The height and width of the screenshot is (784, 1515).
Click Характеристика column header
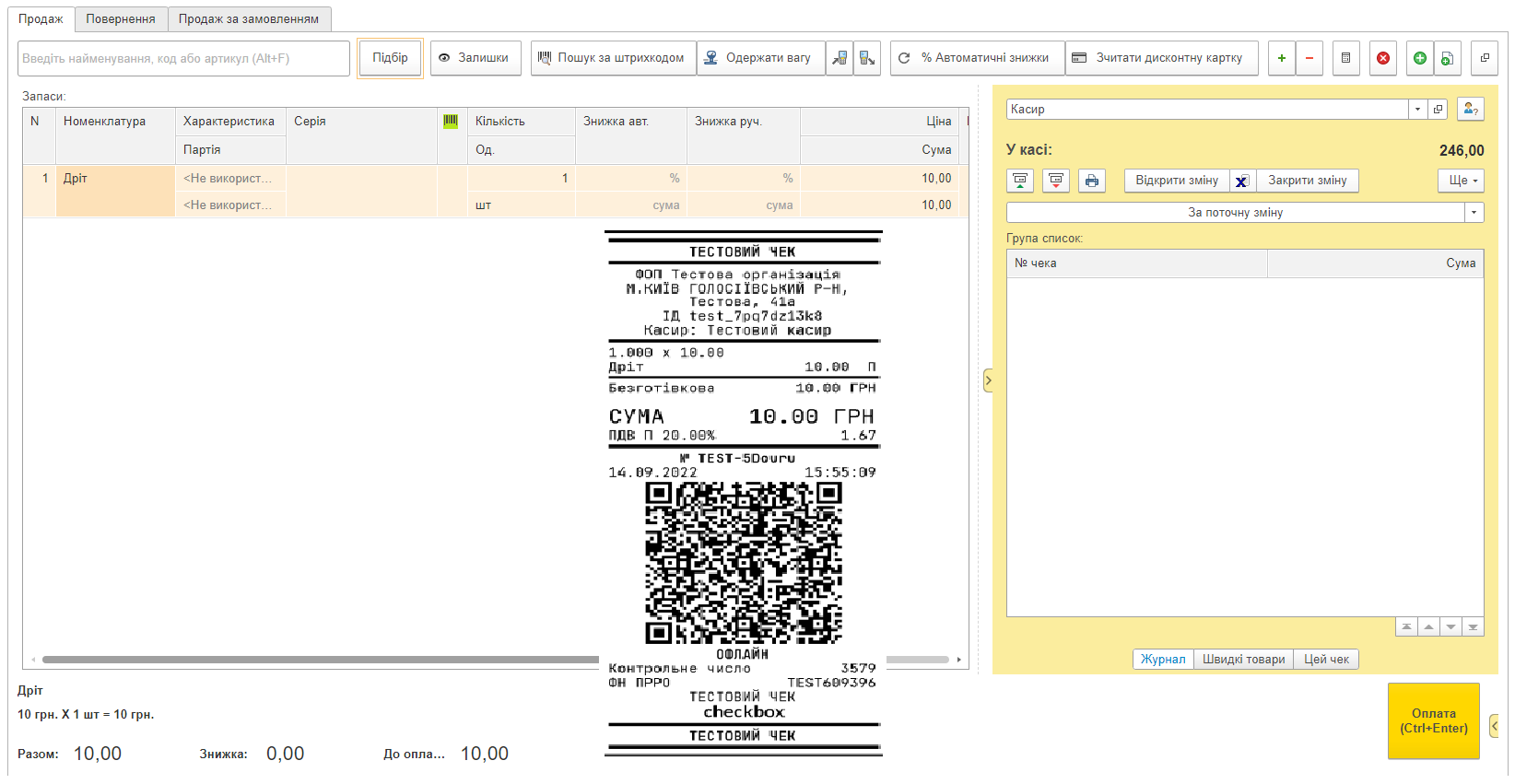tap(230, 122)
